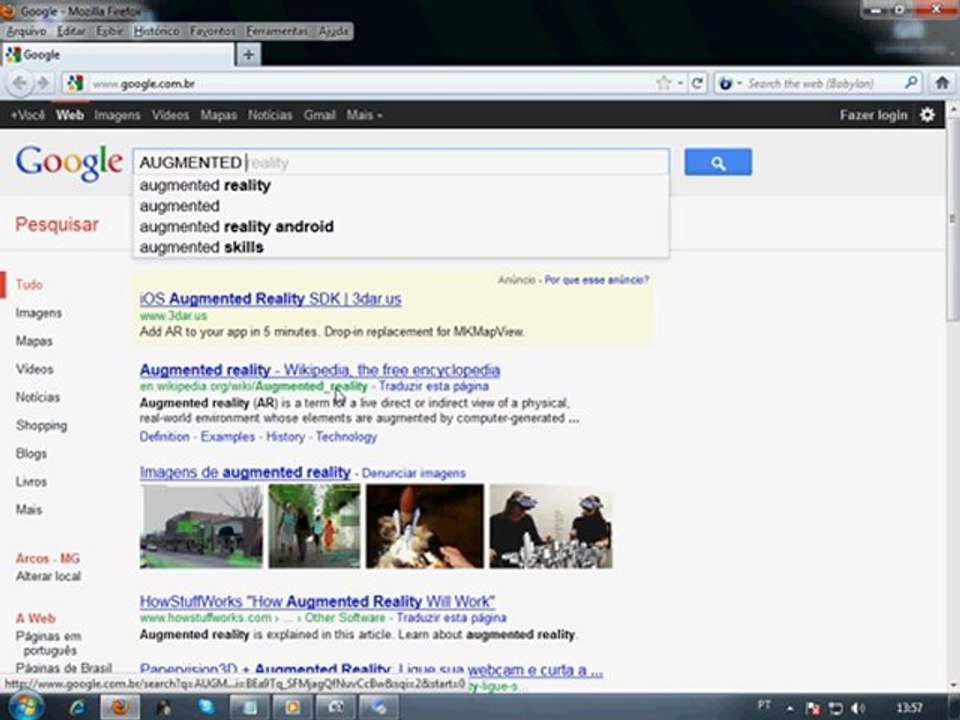This screenshot has height=720, width=960.
Task: Click 'Por que esse anúncio?' link
Action: 596,280
